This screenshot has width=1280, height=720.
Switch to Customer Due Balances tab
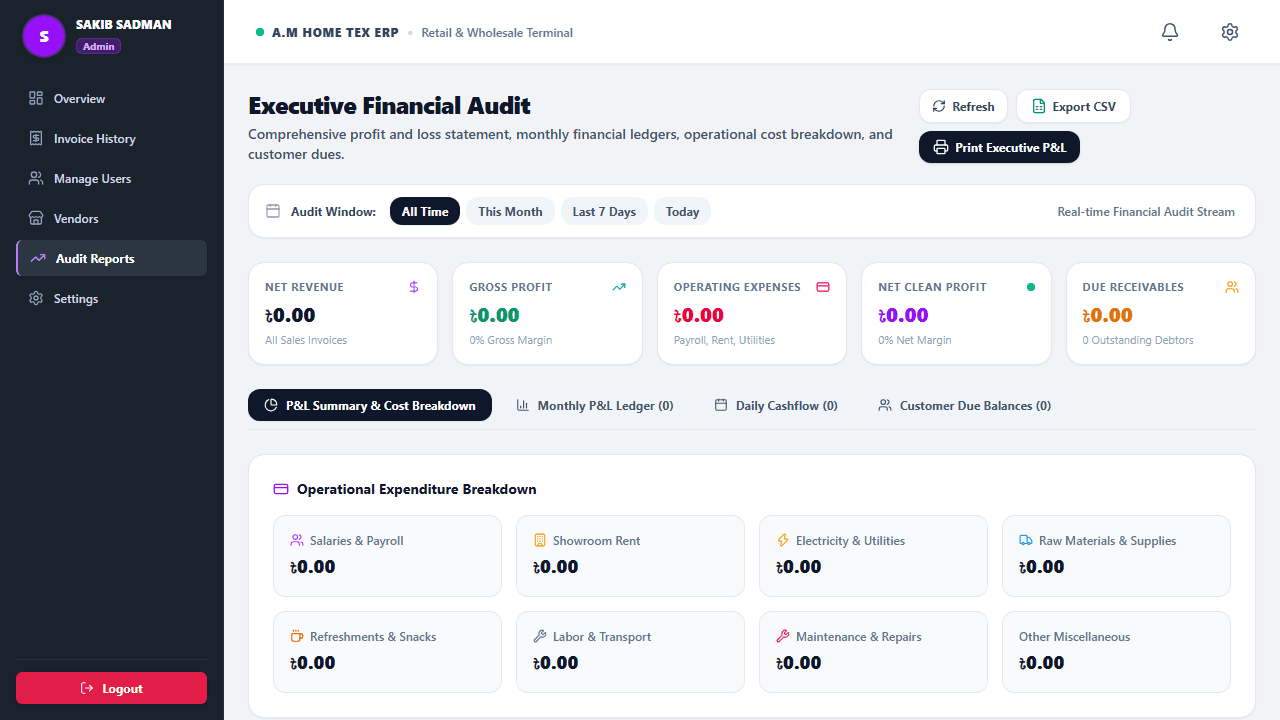coord(965,405)
